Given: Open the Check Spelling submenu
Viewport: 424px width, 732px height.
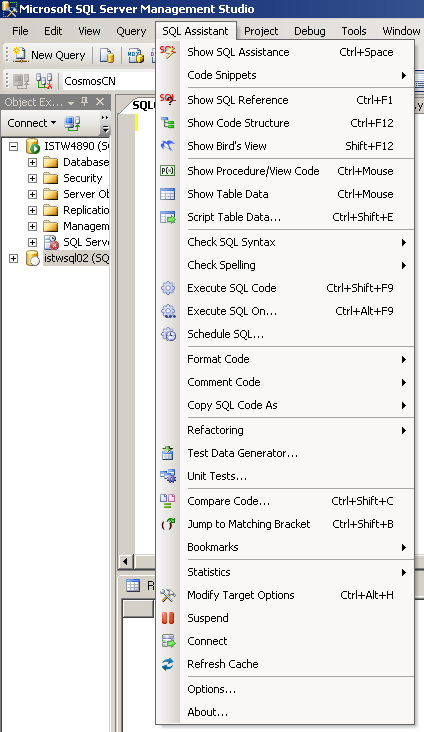Looking at the screenshot, I should (x=286, y=265).
